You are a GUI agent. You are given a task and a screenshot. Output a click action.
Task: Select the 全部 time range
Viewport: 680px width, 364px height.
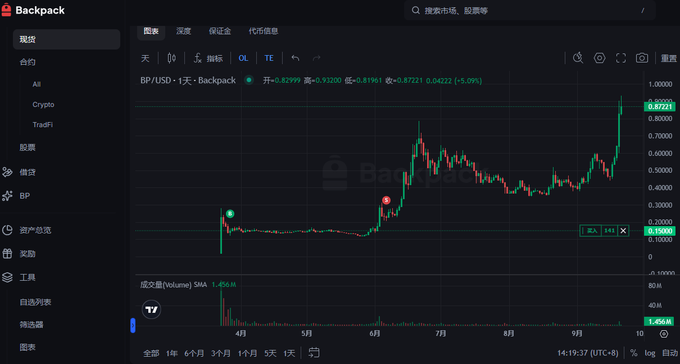pyautogui.click(x=151, y=354)
